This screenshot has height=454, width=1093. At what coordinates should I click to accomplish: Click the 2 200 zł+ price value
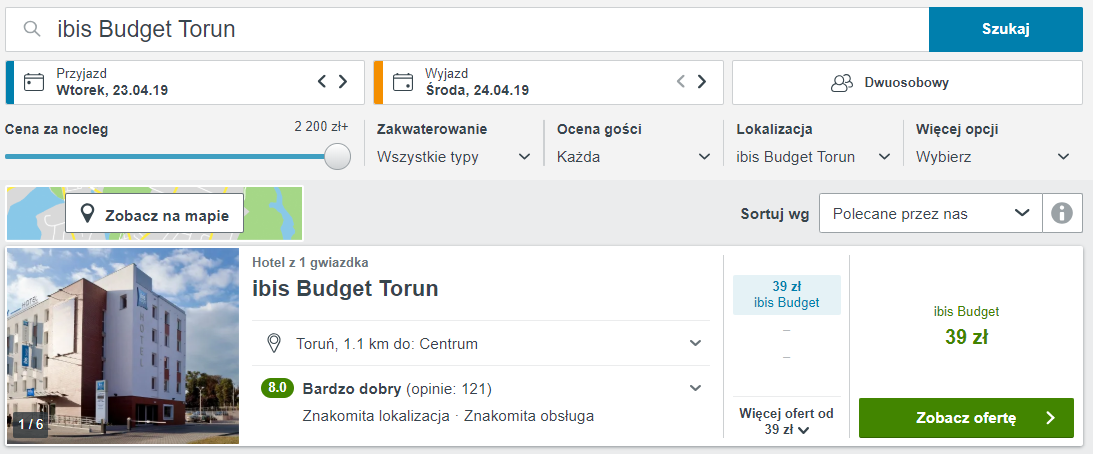pos(321,127)
